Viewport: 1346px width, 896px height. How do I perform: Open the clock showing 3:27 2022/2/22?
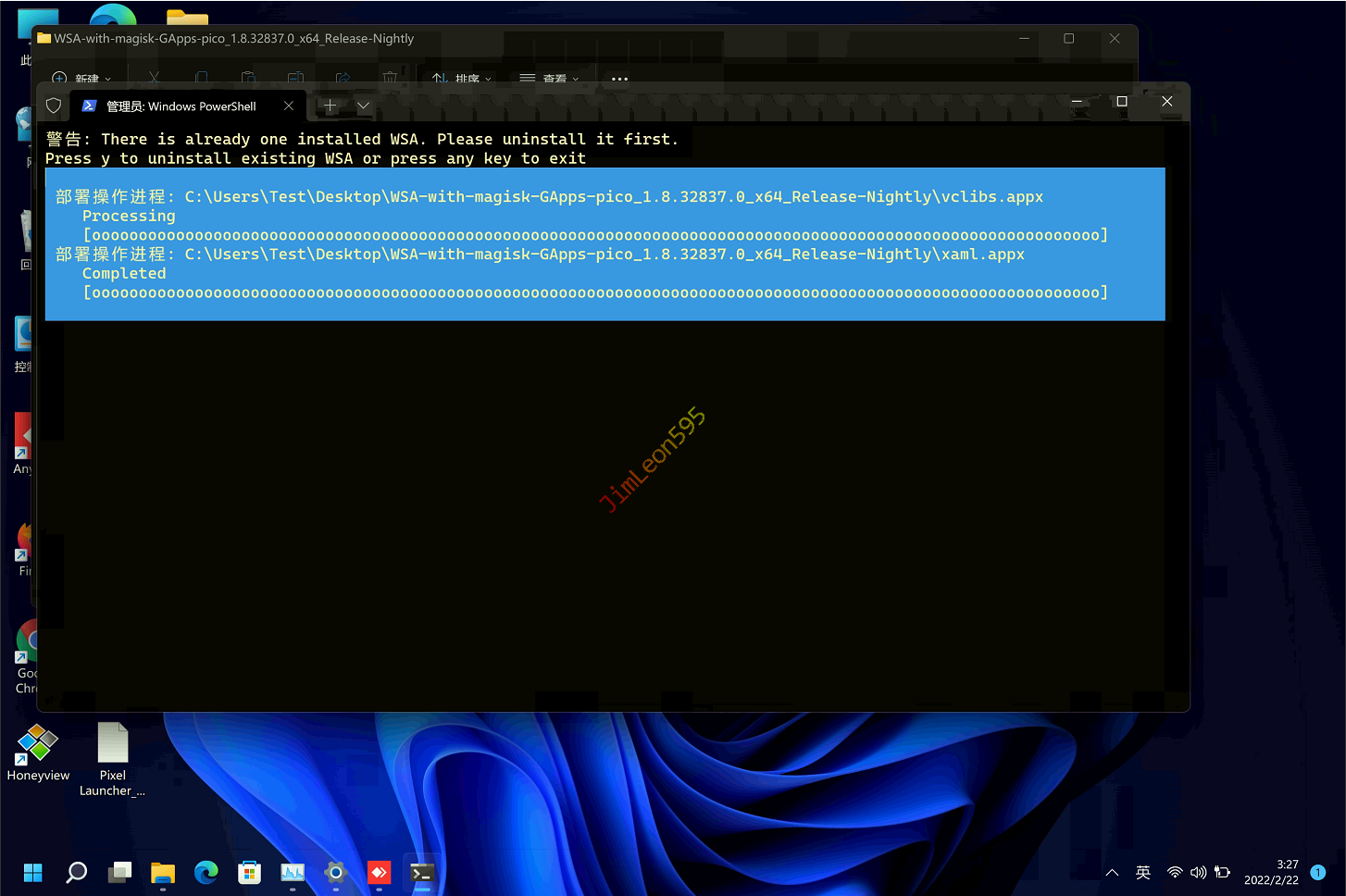1271,872
